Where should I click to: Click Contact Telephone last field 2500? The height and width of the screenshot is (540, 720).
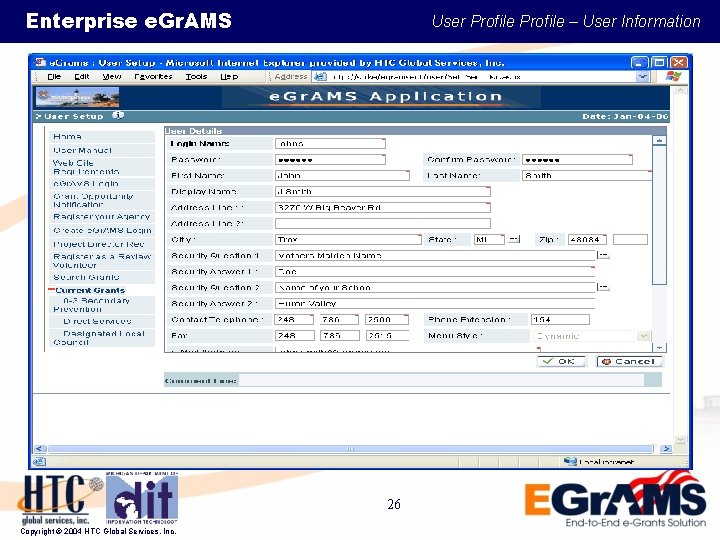coord(387,320)
